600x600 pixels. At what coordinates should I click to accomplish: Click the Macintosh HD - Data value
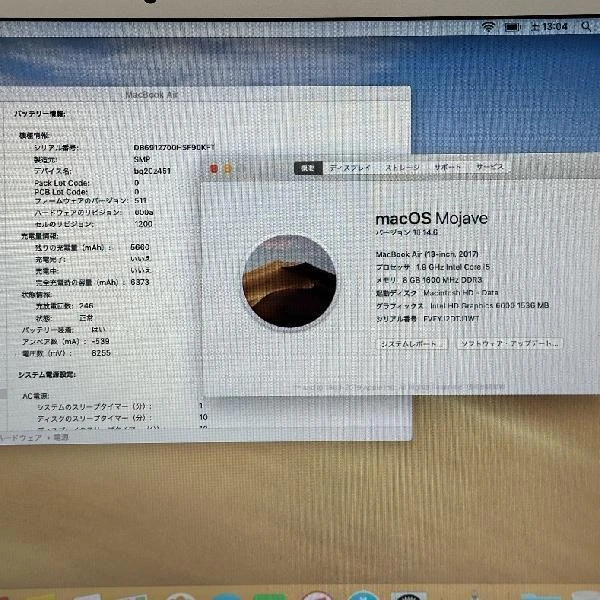[x=461, y=293]
